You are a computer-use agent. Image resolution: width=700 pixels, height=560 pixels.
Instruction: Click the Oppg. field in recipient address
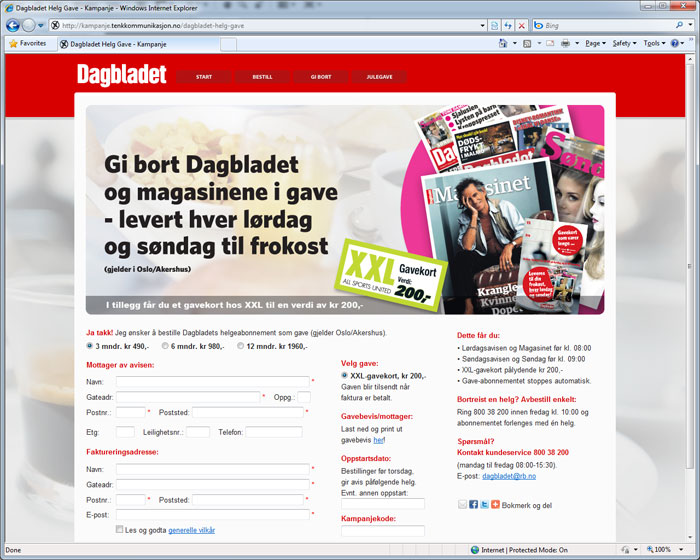[304, 397]
